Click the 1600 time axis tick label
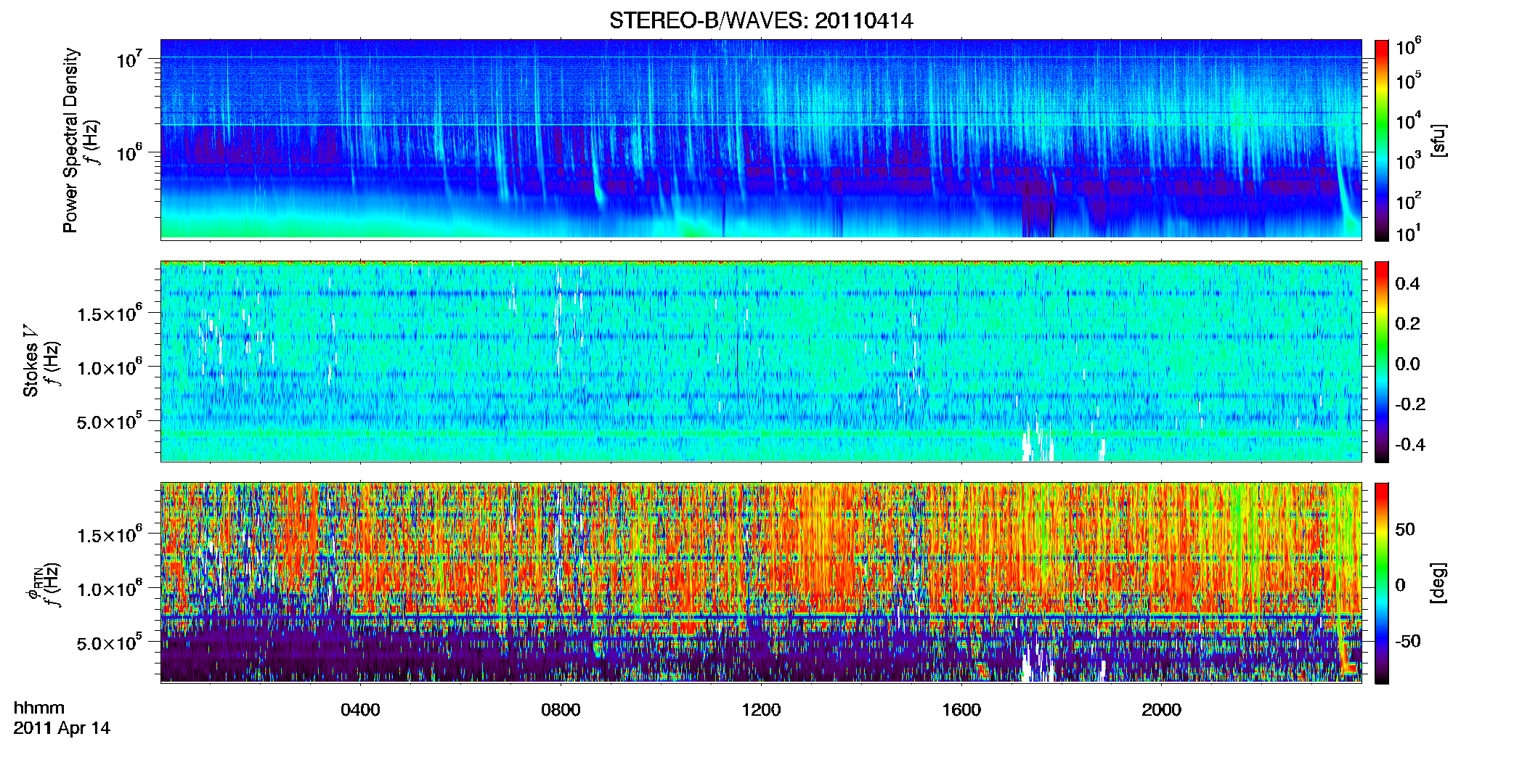 tap(961, 710)
